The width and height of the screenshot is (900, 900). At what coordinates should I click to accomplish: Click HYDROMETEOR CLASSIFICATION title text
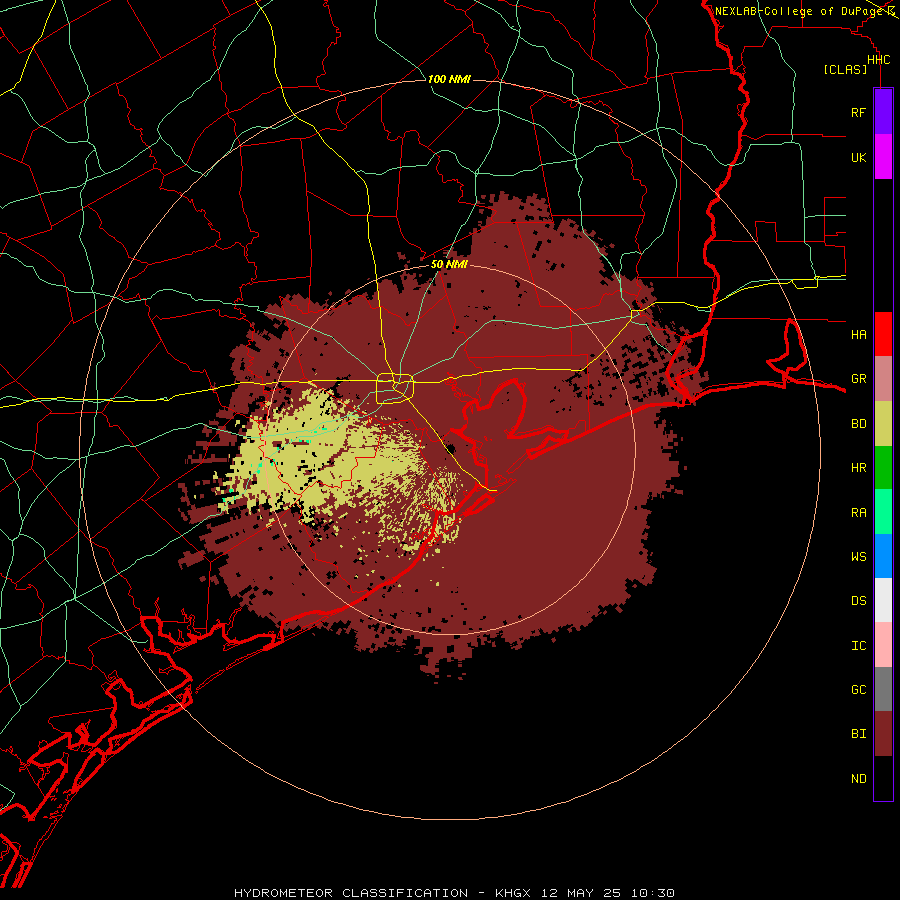point(351,893)
